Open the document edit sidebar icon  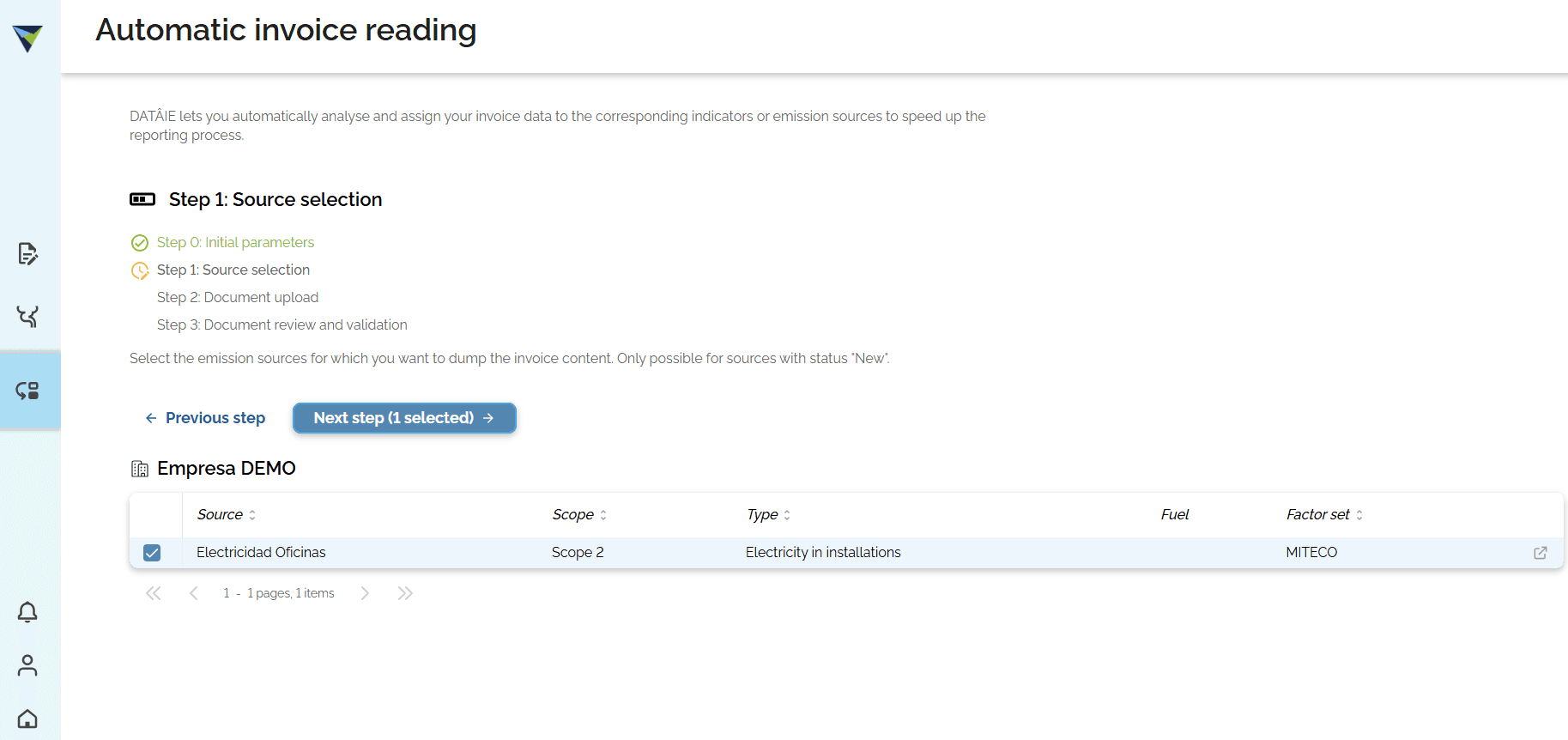point(27,253)
